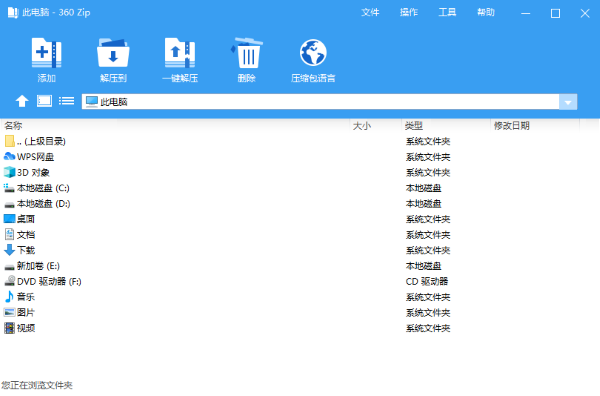
Task: Select the .. (上级目录) folder icon
Action: click(10, 141)
